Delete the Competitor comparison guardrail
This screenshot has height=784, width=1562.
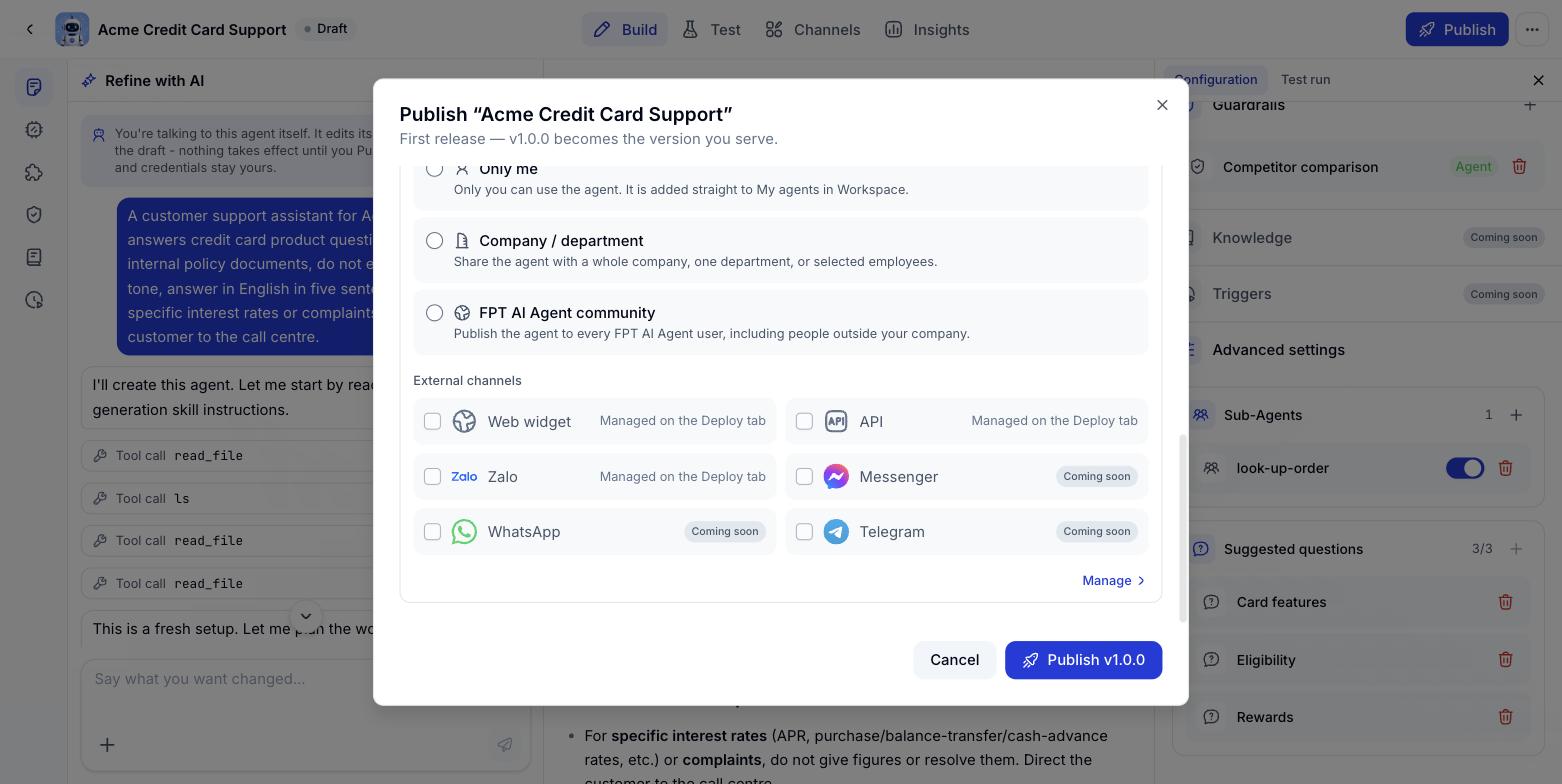(x=1519, y=167)
